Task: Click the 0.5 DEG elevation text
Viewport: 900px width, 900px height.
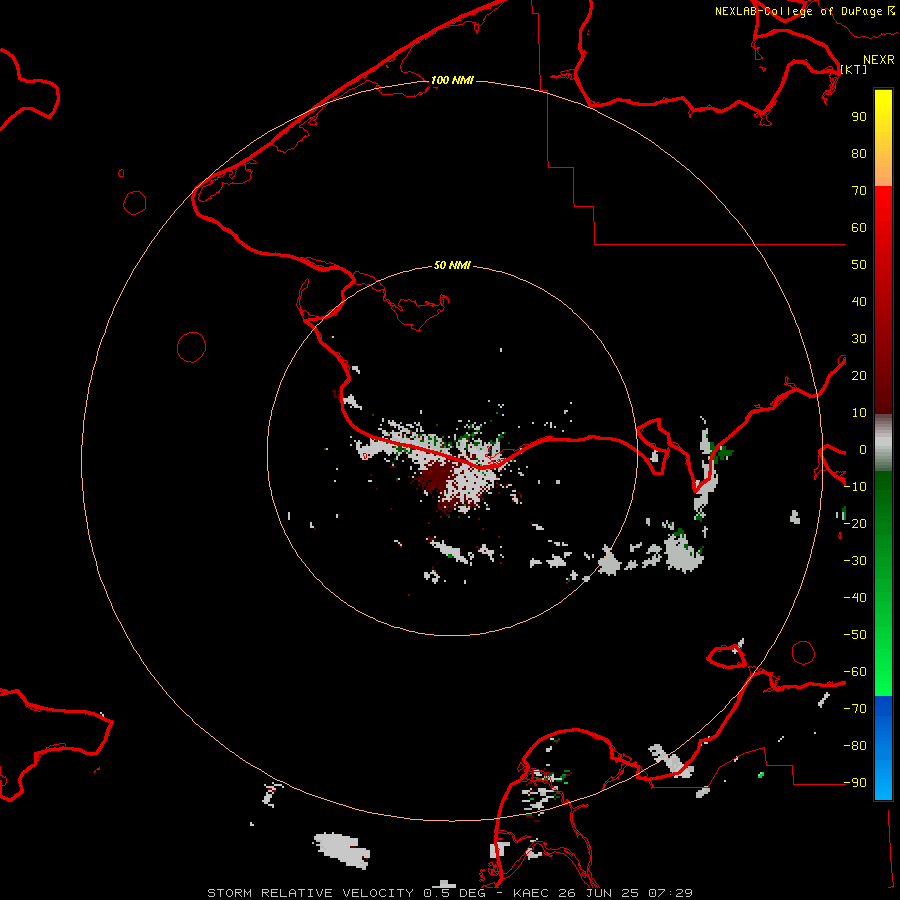Action: coord(455,893)
